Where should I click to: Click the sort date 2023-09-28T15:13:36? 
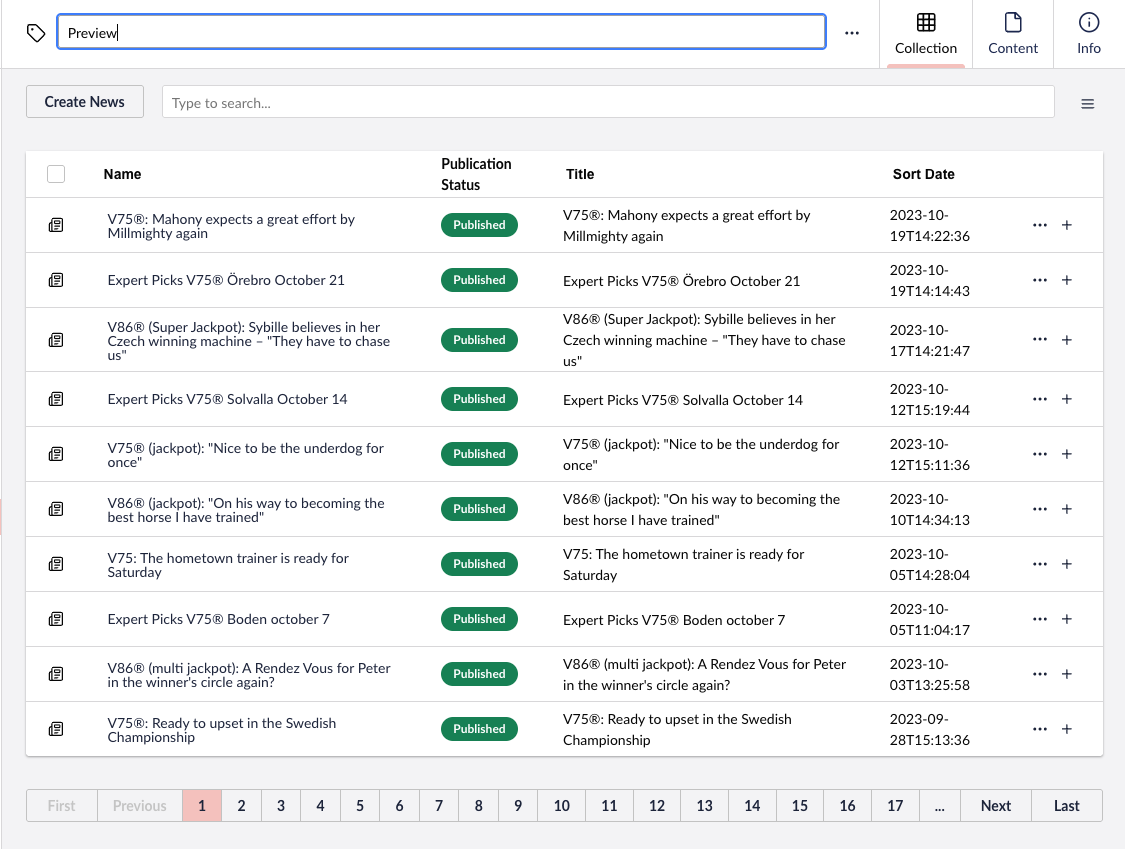[x=930, y=729]
